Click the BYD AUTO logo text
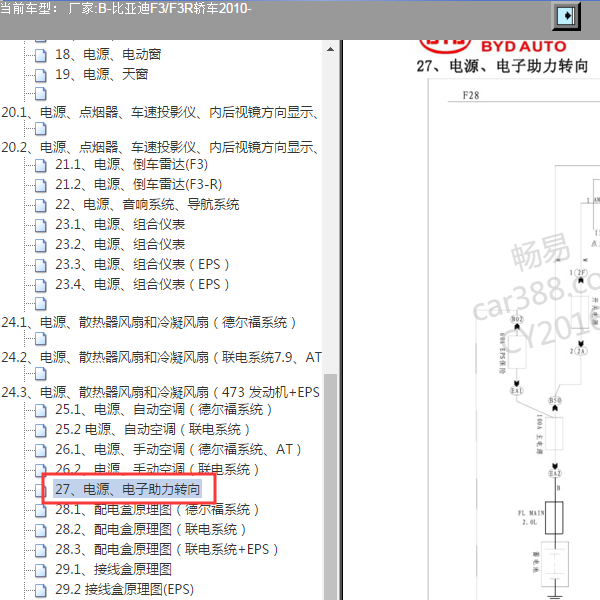This screenshot has height=600, width=600. (x=523, y=47)
